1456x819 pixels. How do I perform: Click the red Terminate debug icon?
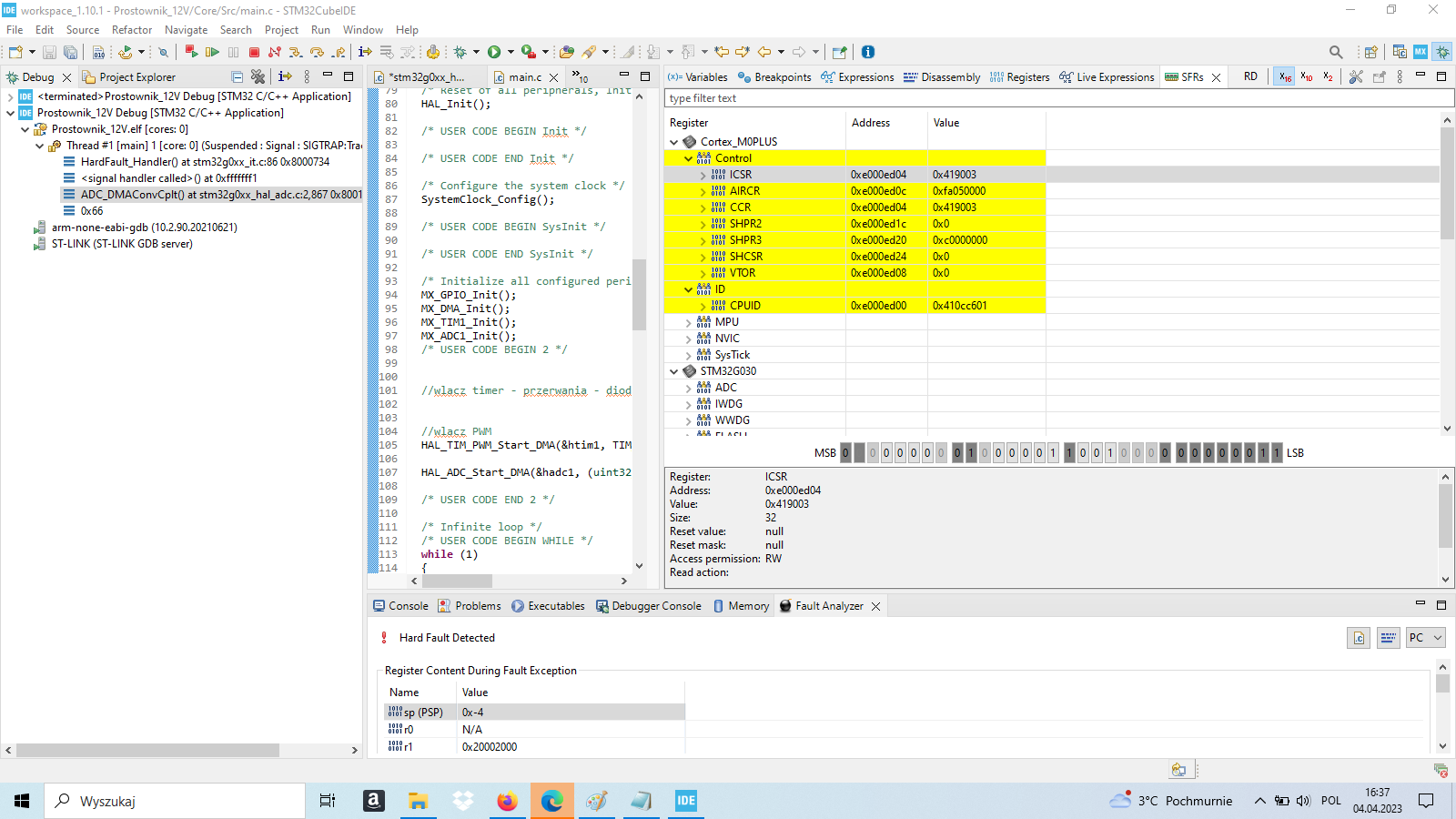[255, 52]
